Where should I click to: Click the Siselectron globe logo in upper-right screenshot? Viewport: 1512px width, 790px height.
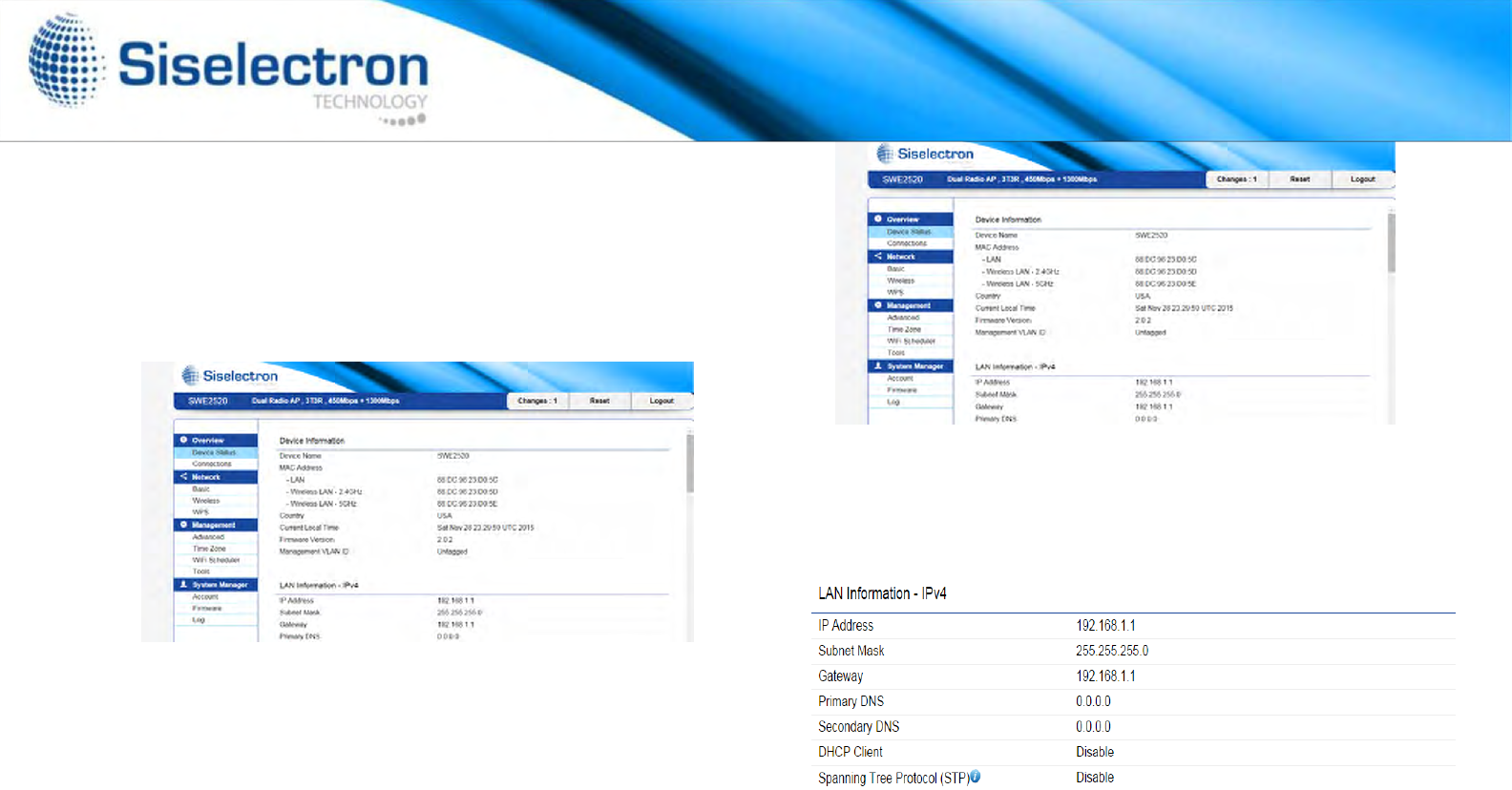[886, 154]
